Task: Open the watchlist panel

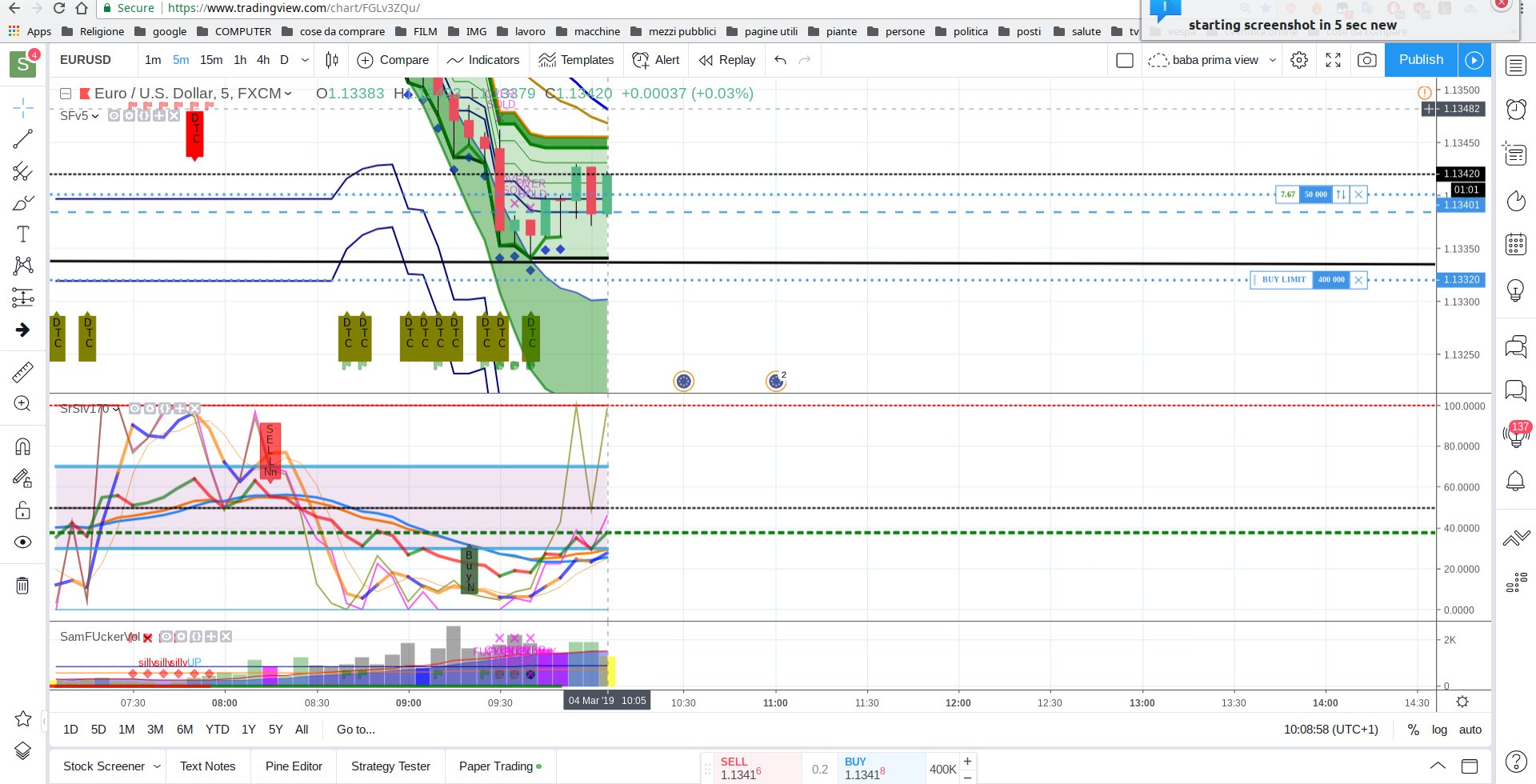Action: pos(1516,66)
